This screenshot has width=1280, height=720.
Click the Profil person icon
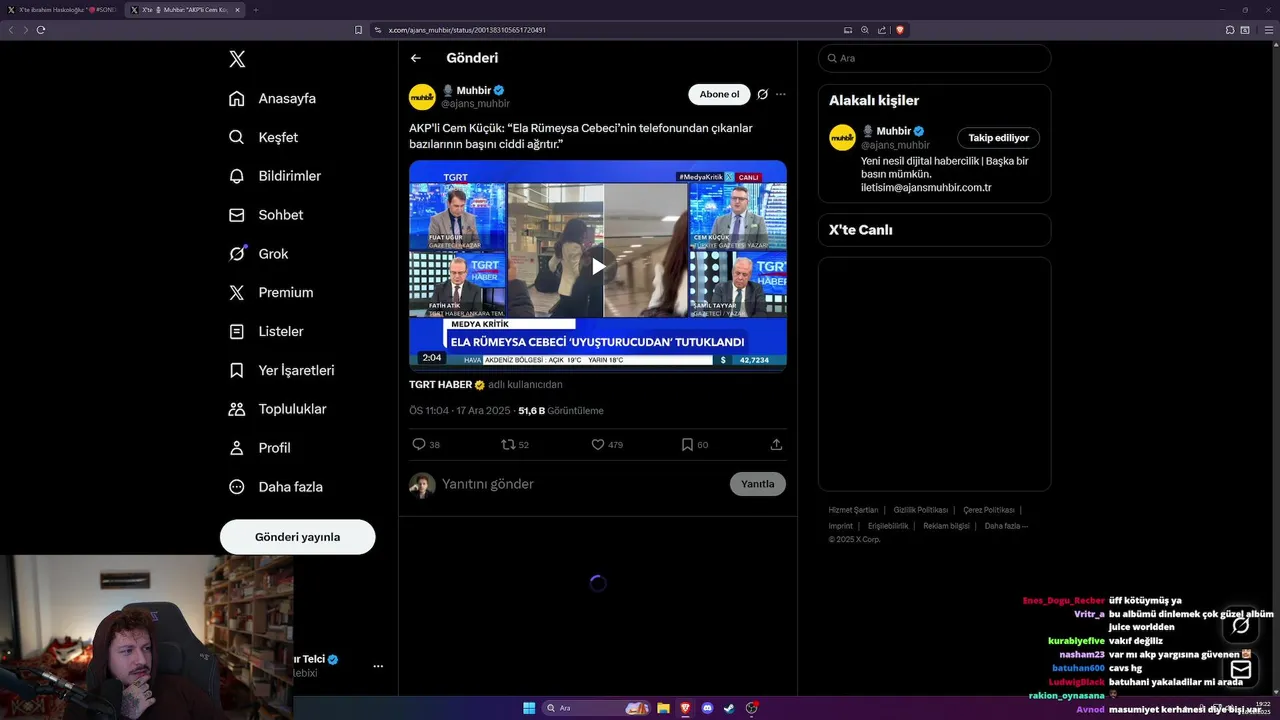point(237,448)
